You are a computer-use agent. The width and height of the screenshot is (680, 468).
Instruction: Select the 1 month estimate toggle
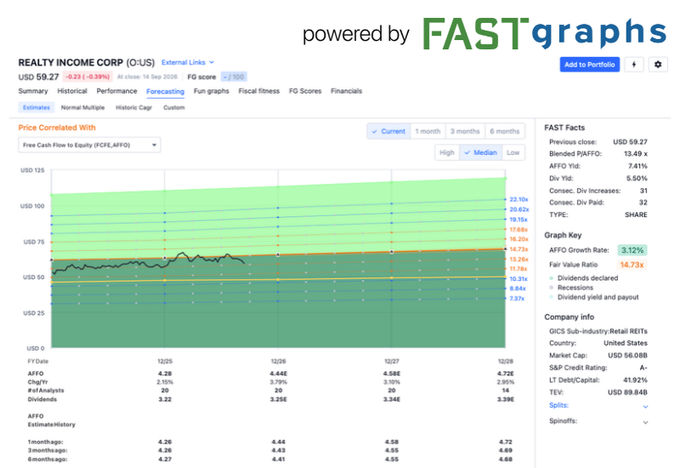click(x=428, y=131)
